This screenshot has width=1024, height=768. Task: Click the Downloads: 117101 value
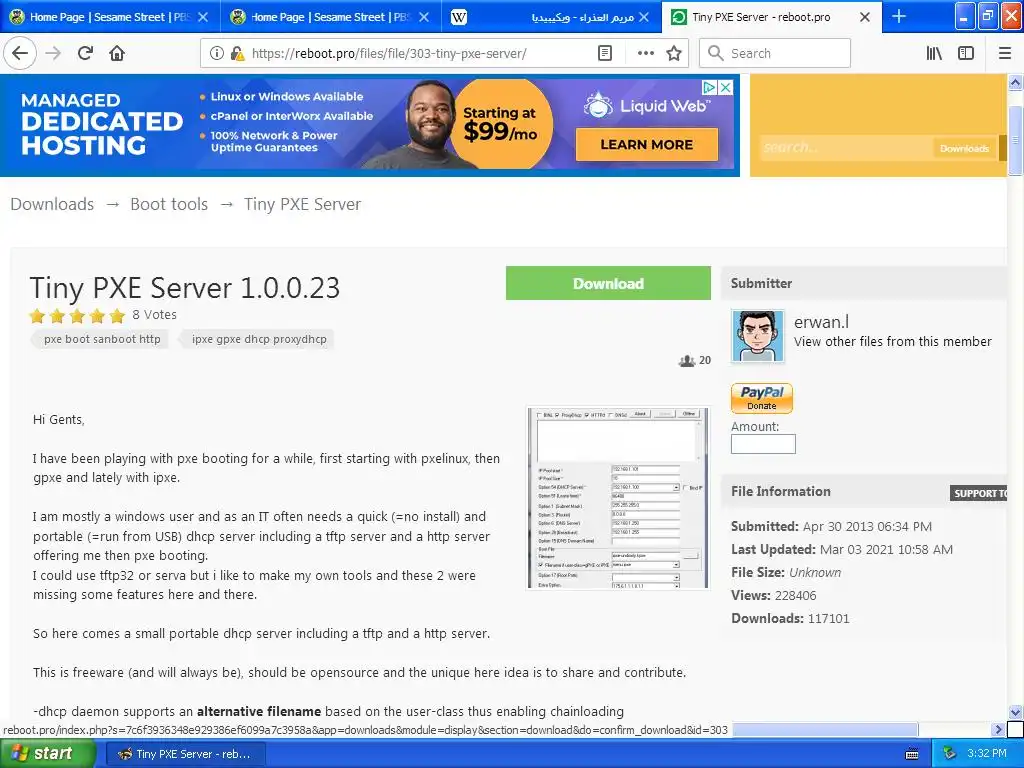828,618
